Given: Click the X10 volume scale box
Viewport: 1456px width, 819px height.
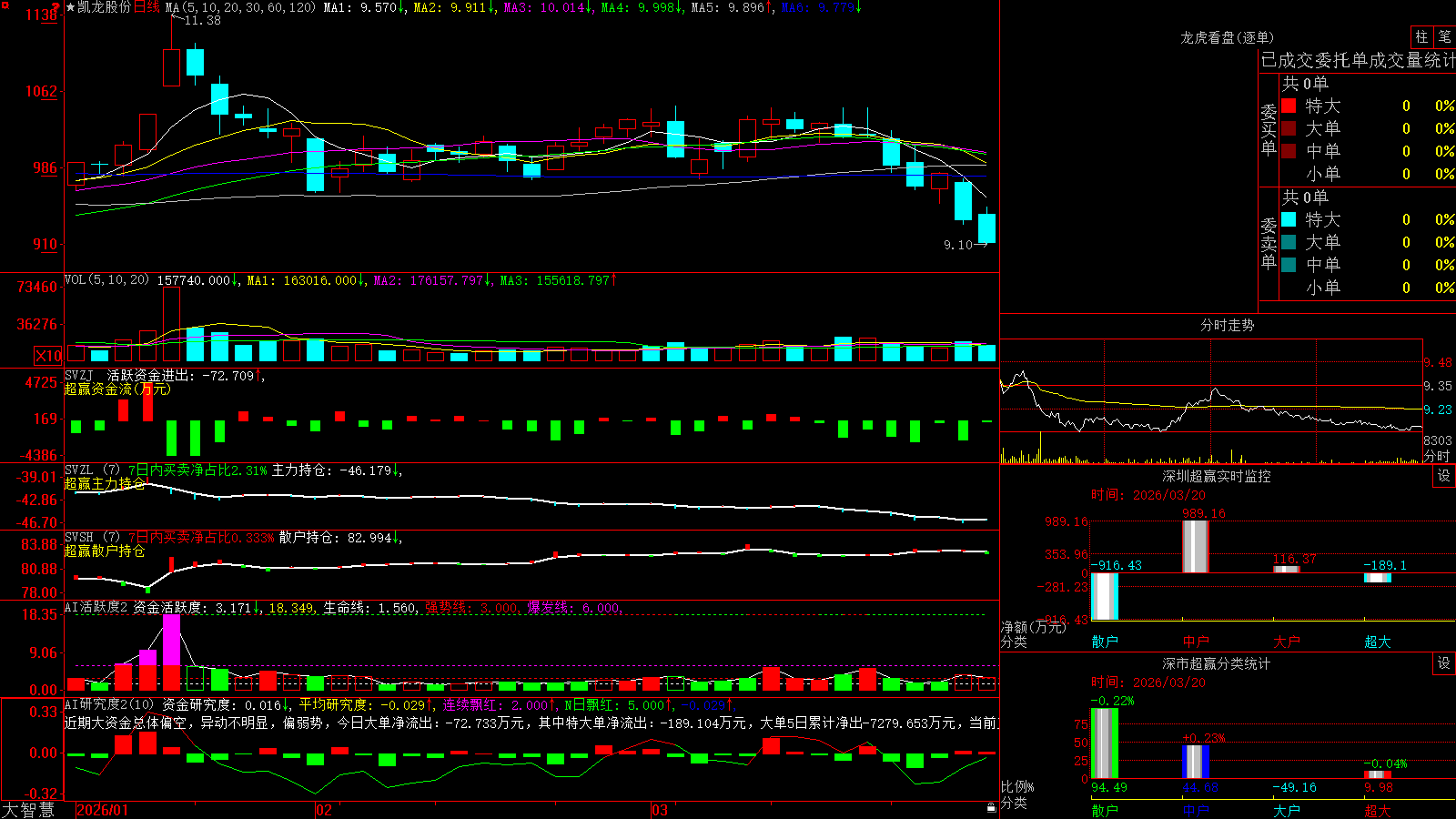Looking at the screenshot, I should [48, 356].
